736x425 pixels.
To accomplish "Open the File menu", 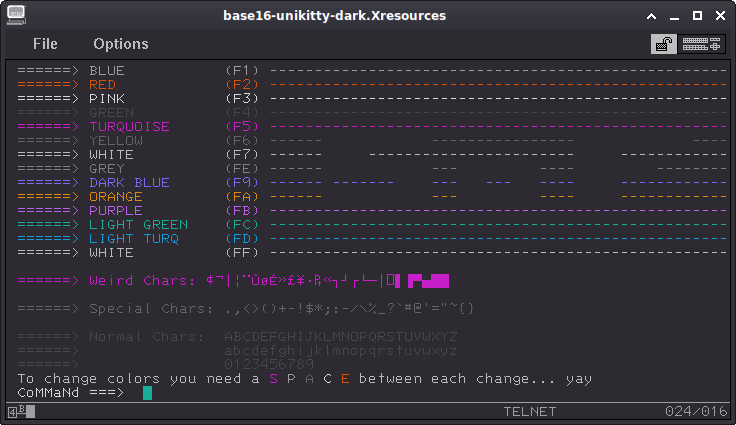I will [x=45, y=44].
